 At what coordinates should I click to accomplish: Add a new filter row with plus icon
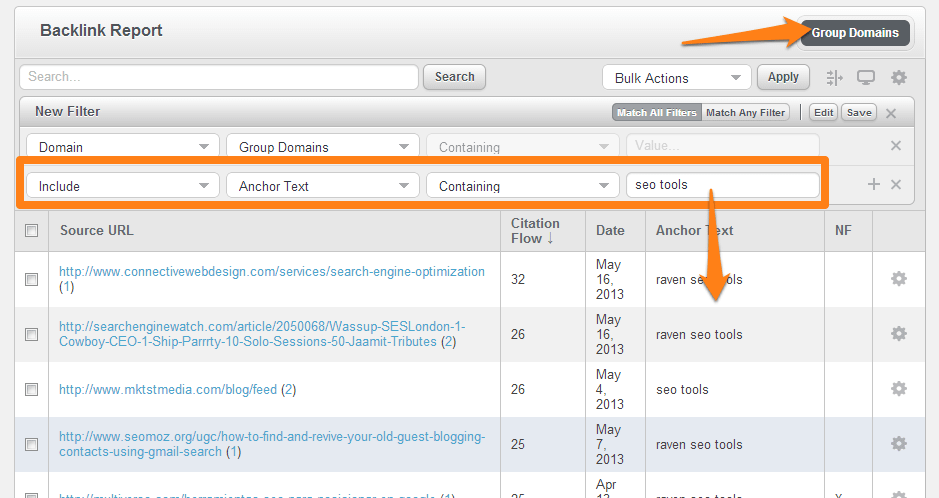pos(873,185)
